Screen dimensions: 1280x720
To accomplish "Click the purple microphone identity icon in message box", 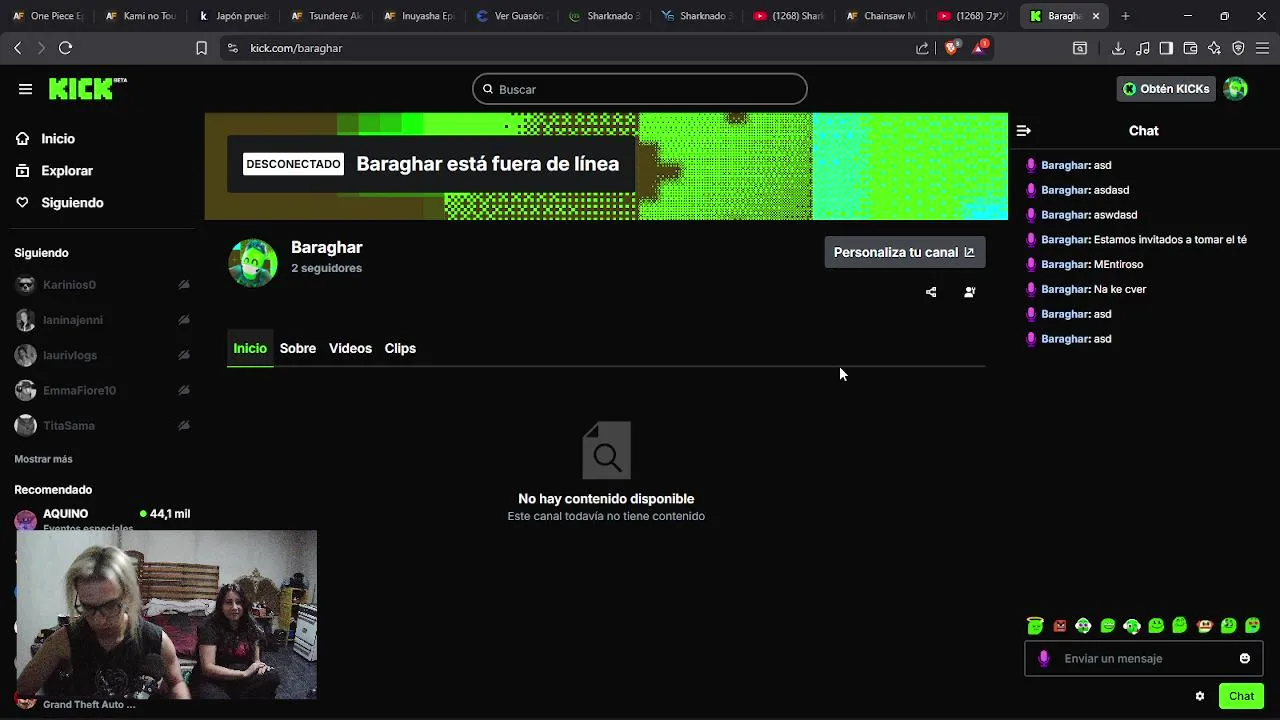I will pos(1044,658).
